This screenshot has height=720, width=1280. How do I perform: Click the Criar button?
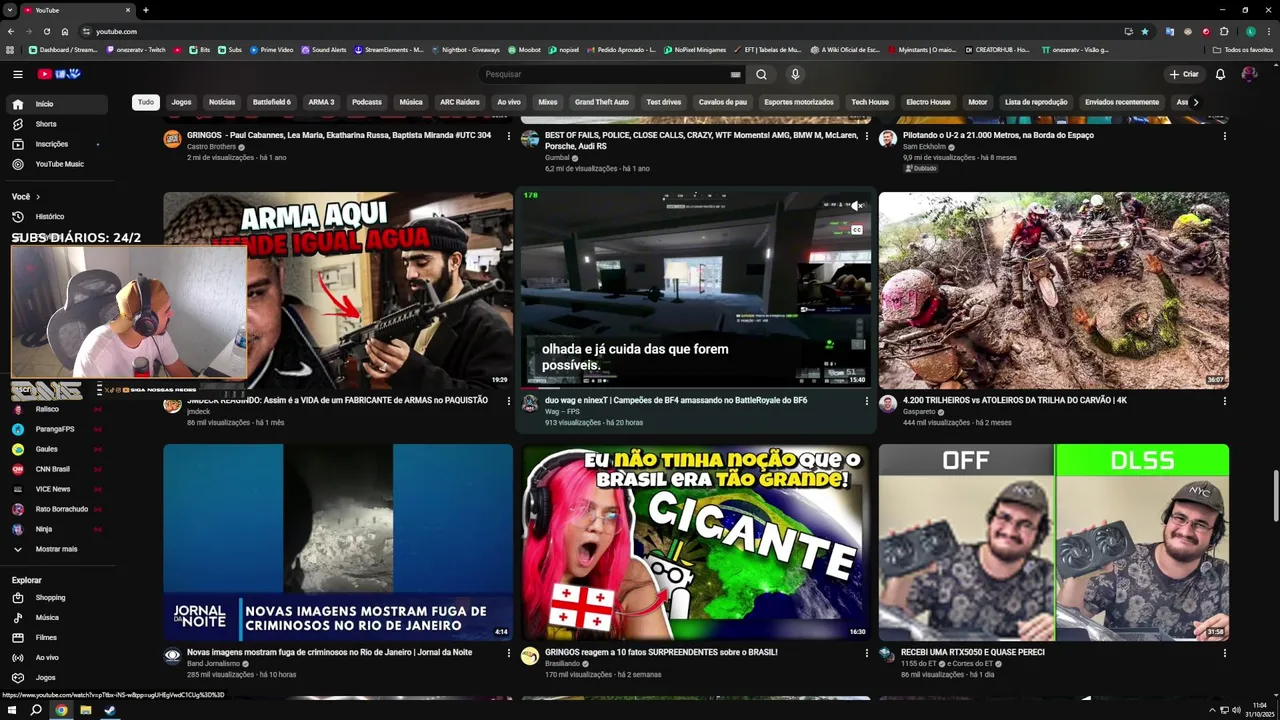point(1184,74)
